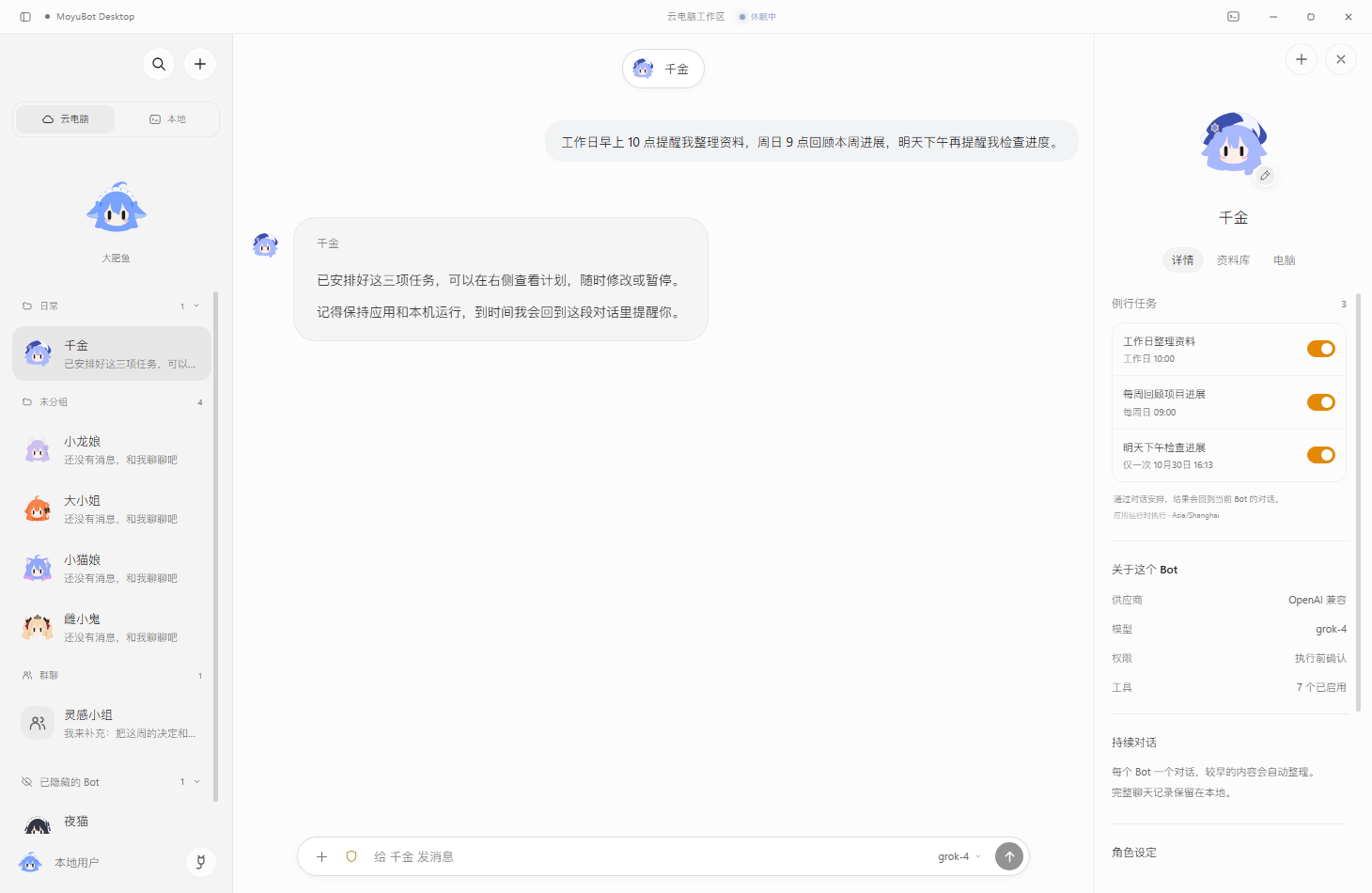This screenshot has height=893, width=1372.
Task: Collapse the 日常 group chevron
Action: point(196,306)
